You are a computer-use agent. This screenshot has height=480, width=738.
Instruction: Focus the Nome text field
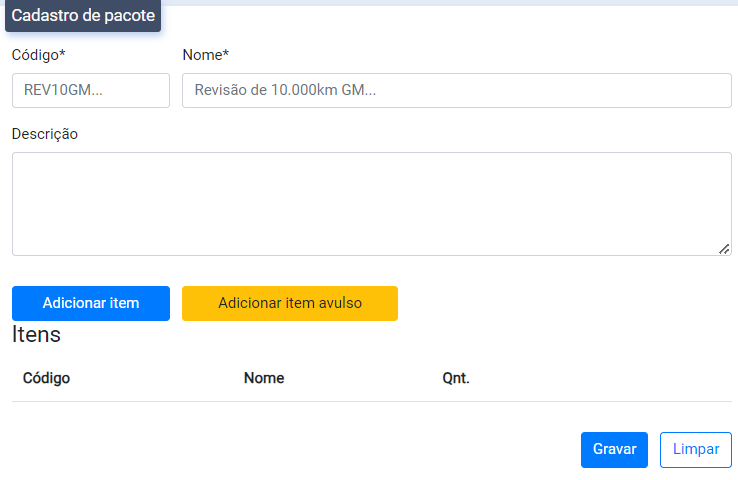[x=456, y=90]
